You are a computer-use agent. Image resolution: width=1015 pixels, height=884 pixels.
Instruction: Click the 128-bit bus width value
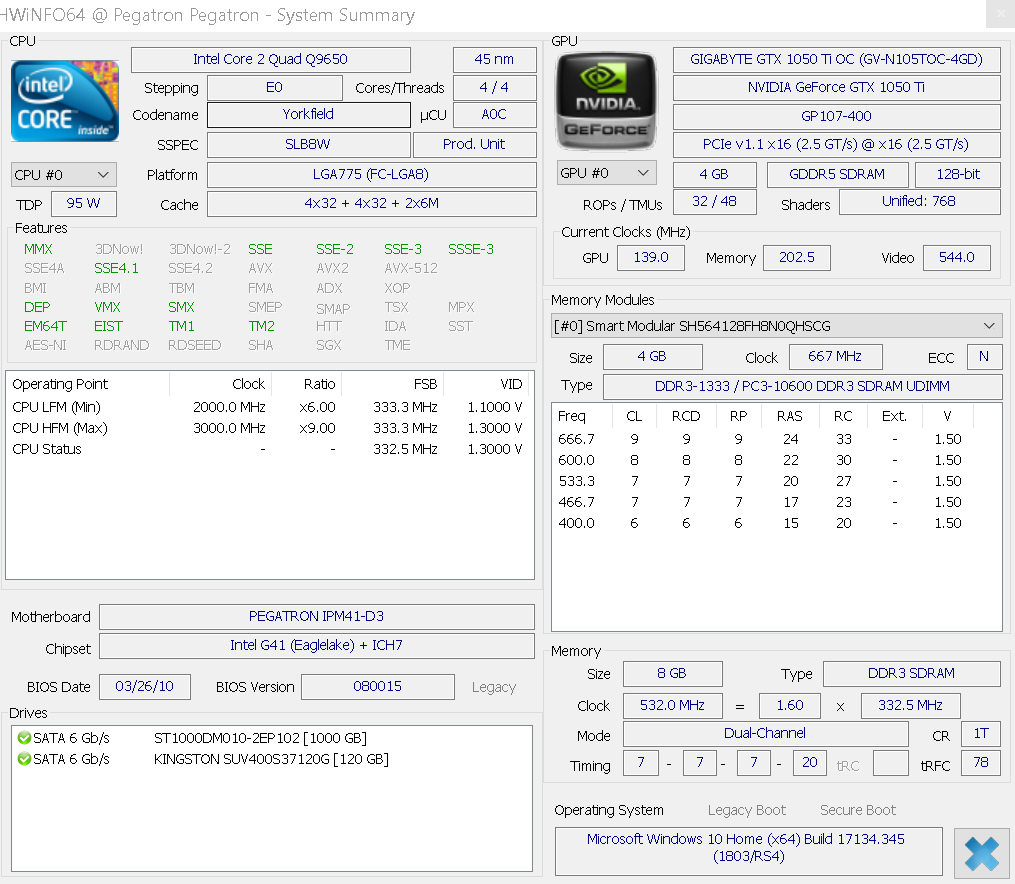[x=958, y=175]
